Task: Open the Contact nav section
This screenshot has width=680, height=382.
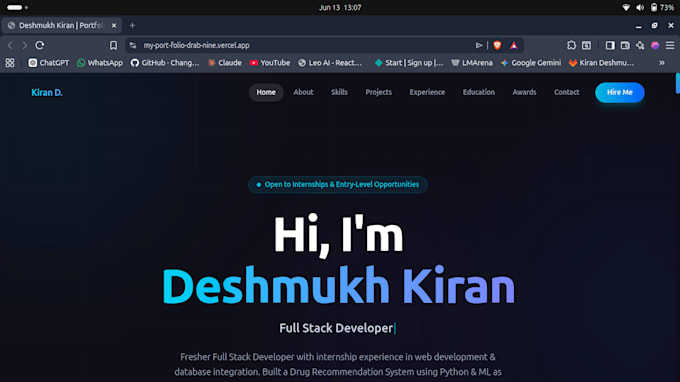Action: [566, 92]
